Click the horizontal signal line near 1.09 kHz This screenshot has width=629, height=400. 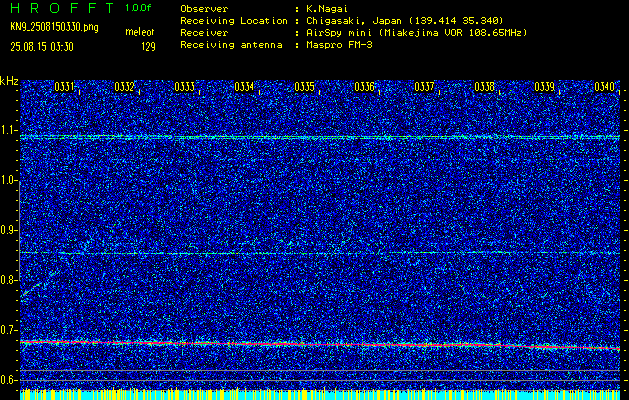(320, 137)
